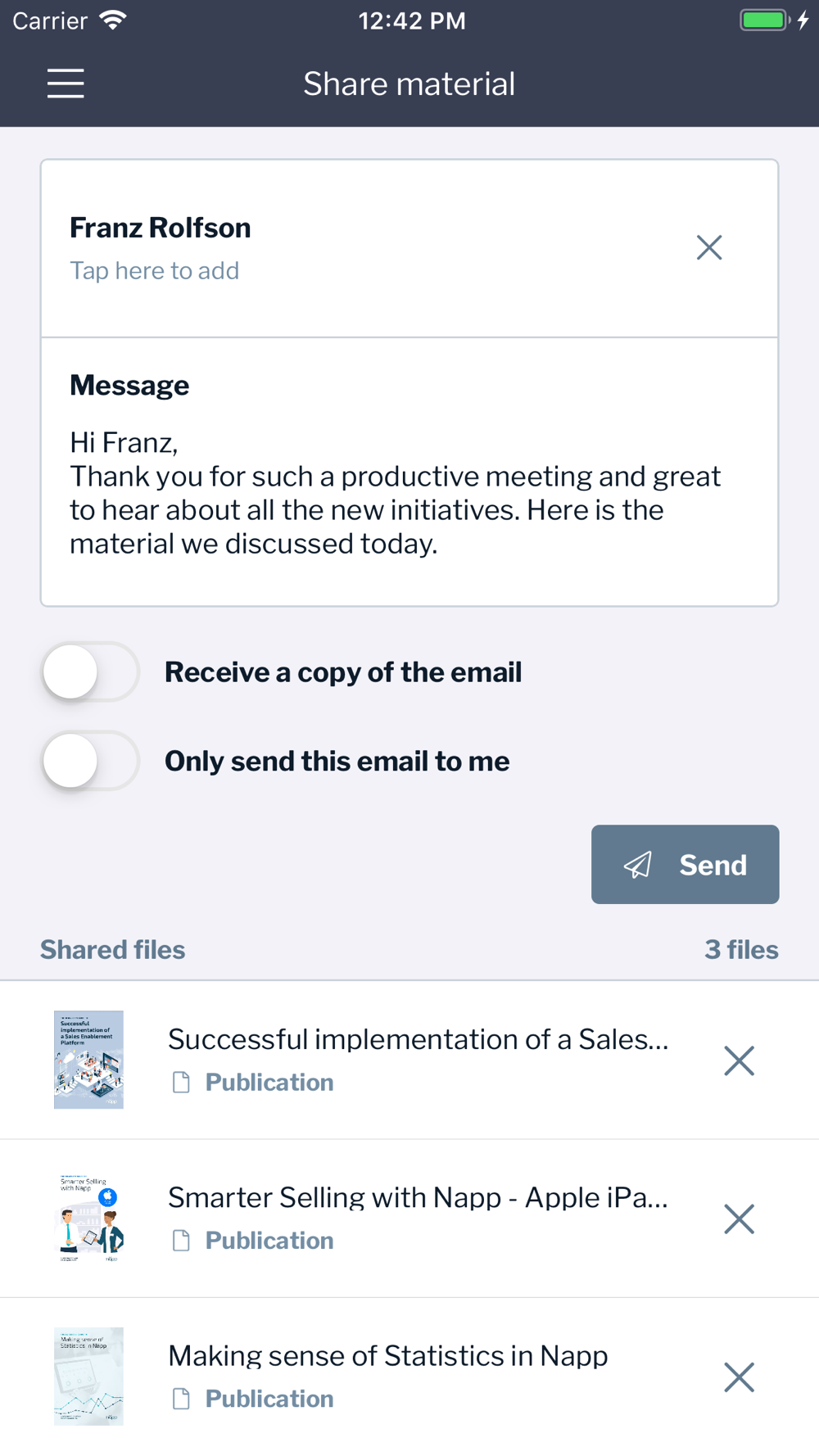Open Successful implementation publication thumbnail
This screenshot has height=1456, width=819.
88,1060
